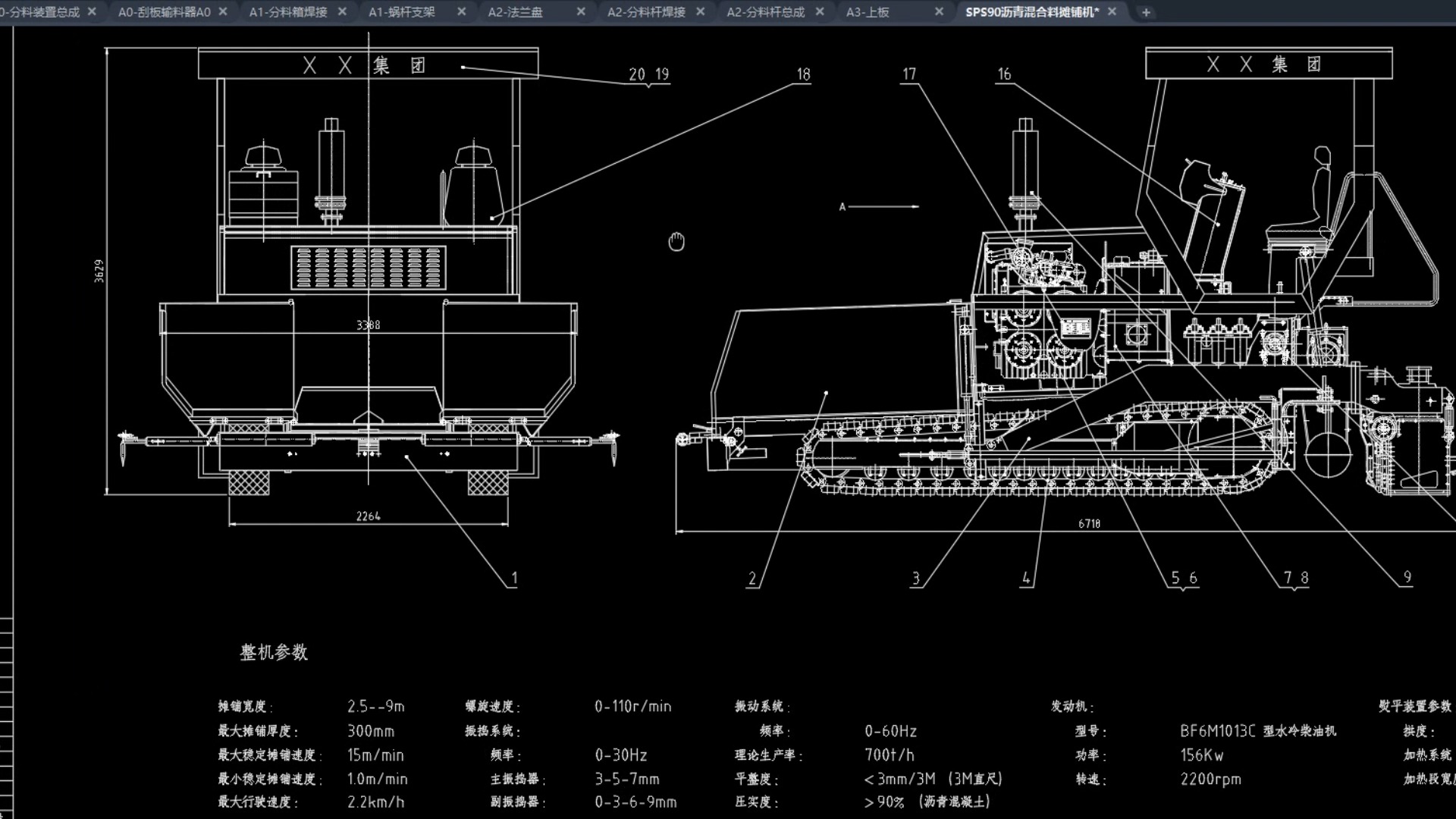Viewport: 1456px width, 819px height.
Task: Select XX集团 sign text in side view
Action: point(1264,64)
